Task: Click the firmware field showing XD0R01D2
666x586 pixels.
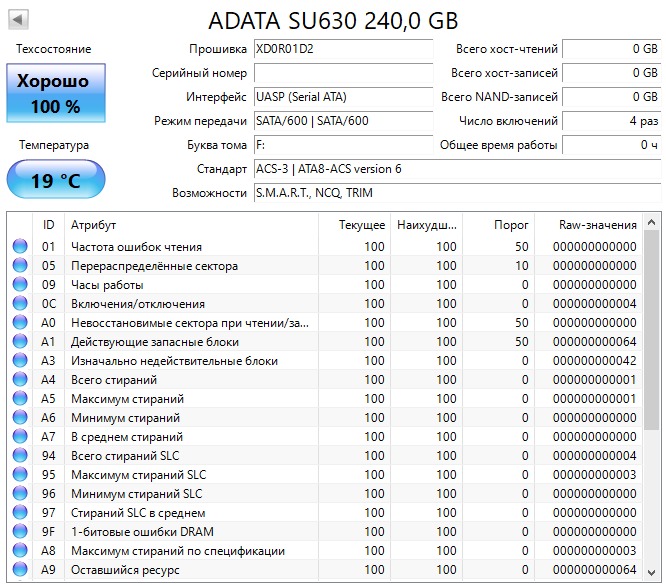Action: pos(343,49)
